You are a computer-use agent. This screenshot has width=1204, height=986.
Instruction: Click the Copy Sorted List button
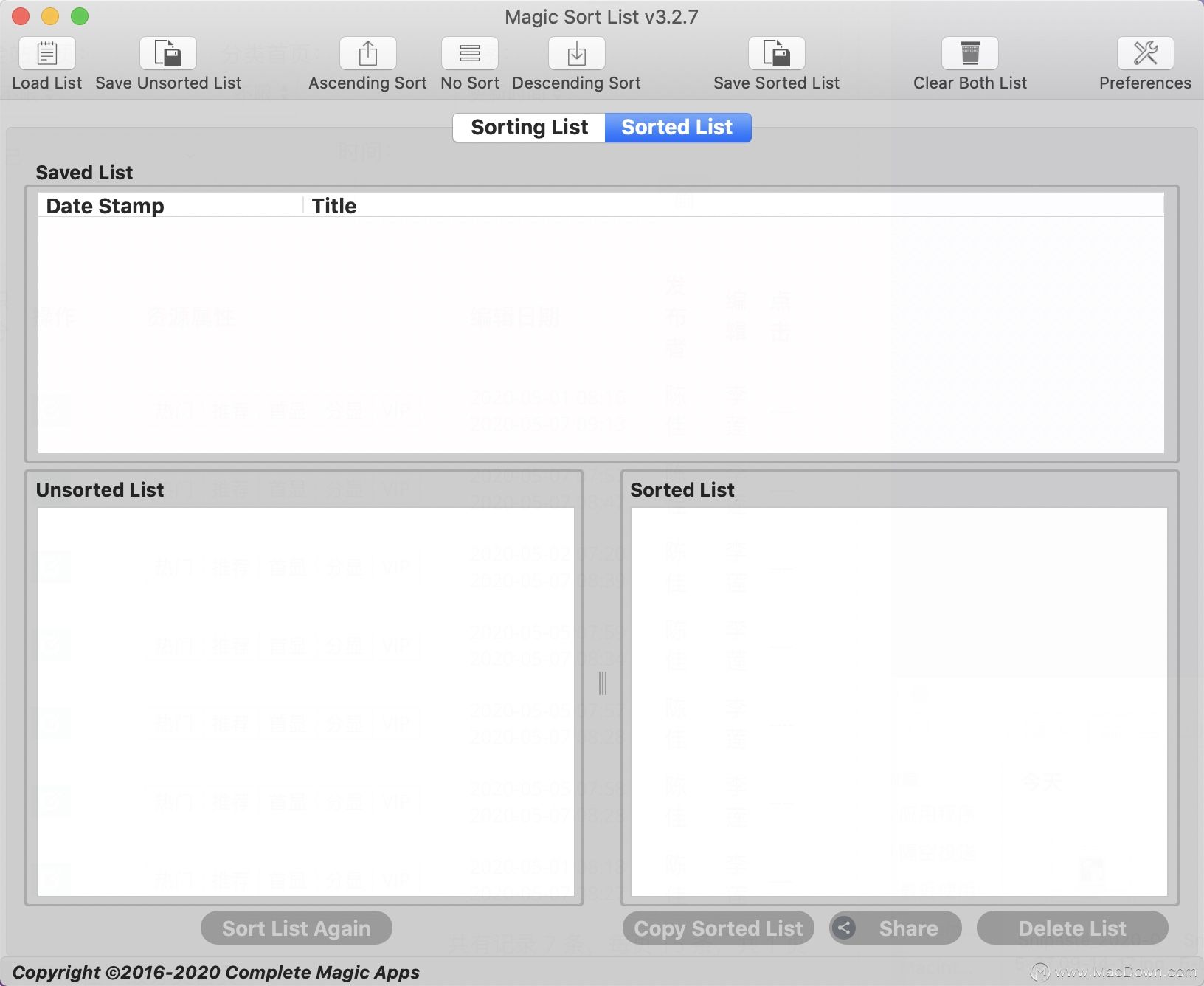[719, 928]
